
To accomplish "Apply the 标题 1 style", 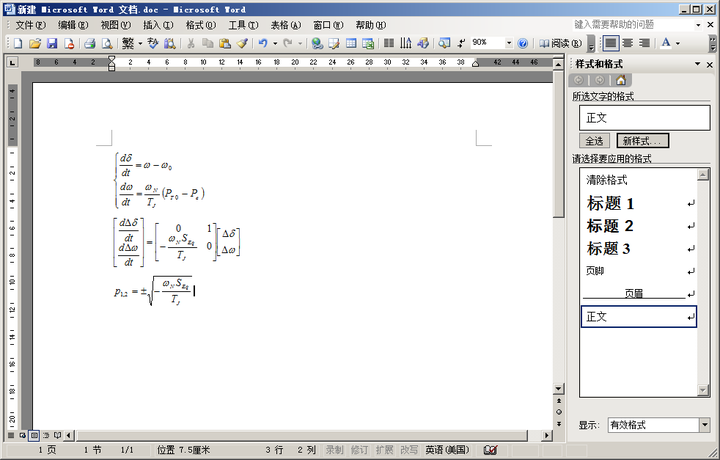I will [638, 203].
